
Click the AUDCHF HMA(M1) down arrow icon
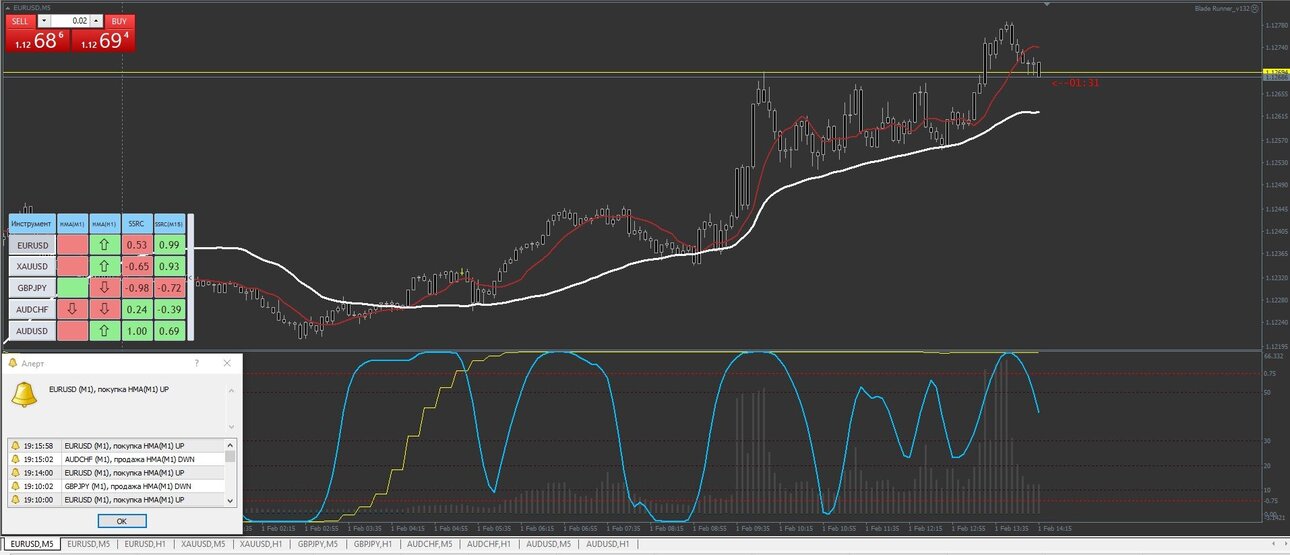(71, 309)
